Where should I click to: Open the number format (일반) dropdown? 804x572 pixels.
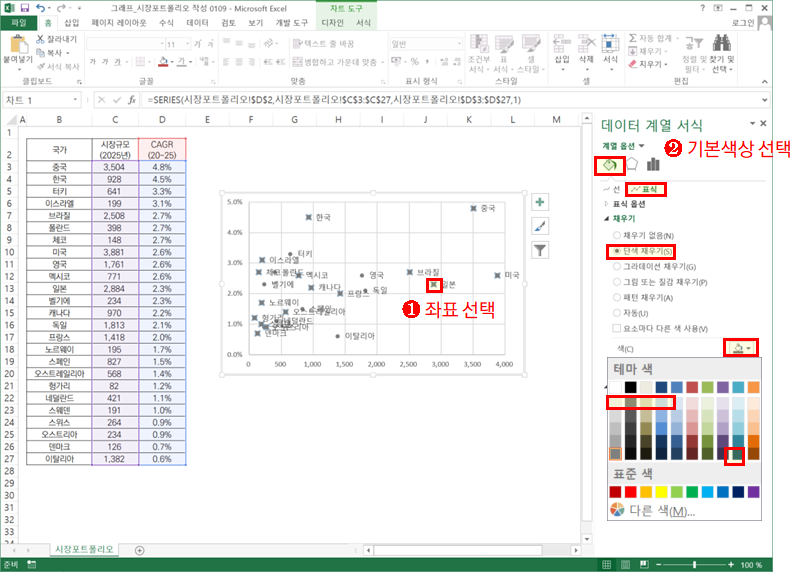[459, 44]
